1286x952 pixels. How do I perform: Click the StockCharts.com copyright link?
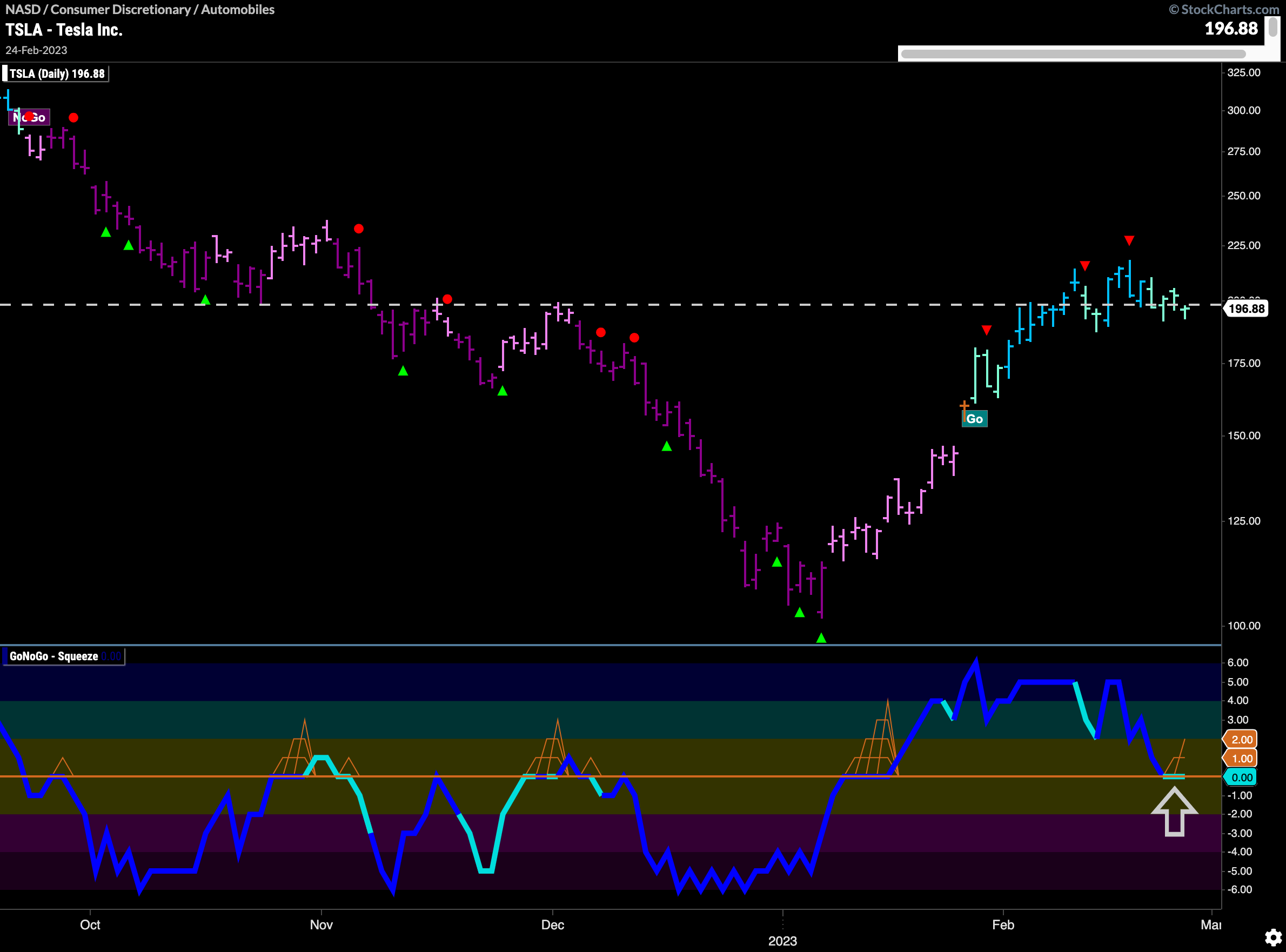1224,9
